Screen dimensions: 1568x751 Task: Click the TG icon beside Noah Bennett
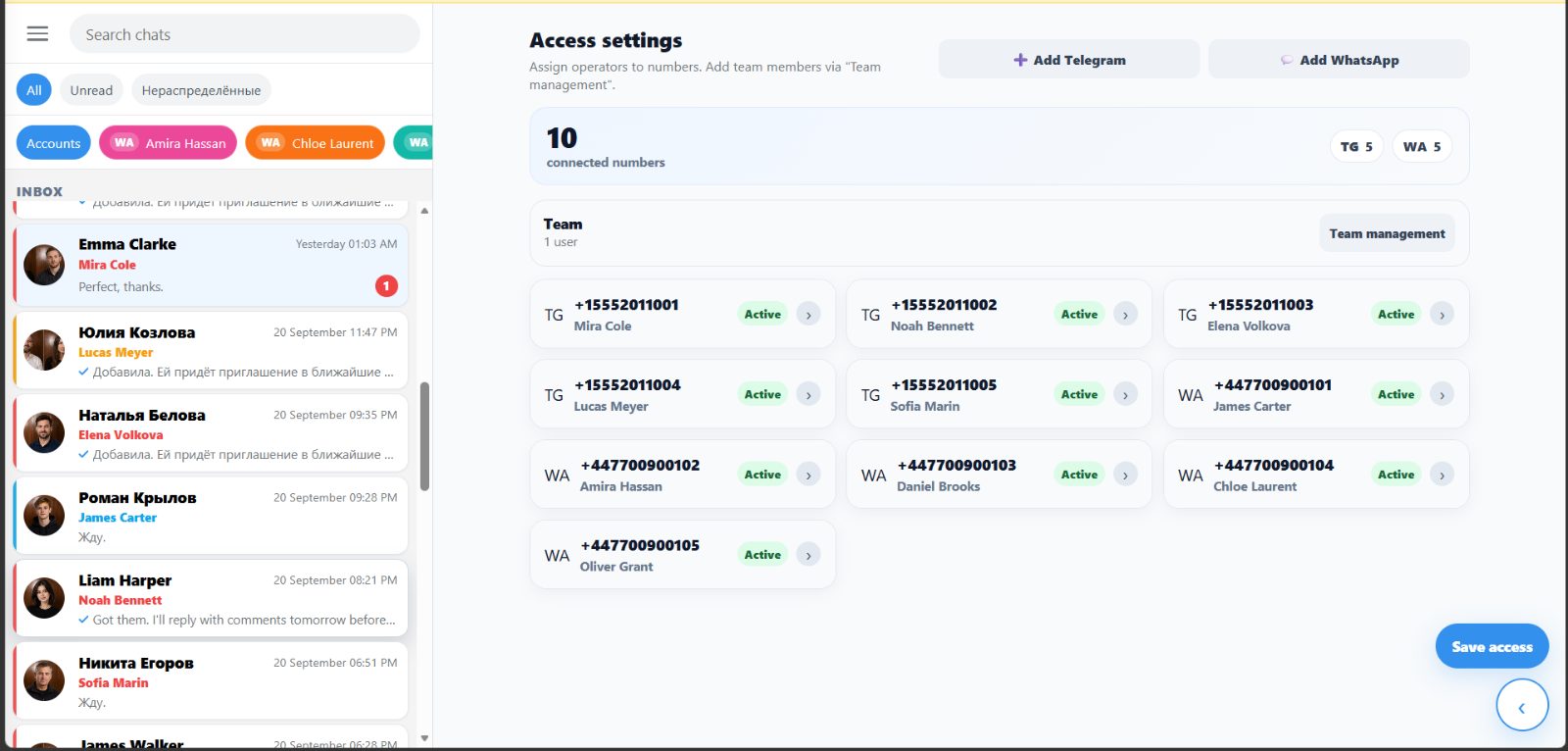click(870, 316)
